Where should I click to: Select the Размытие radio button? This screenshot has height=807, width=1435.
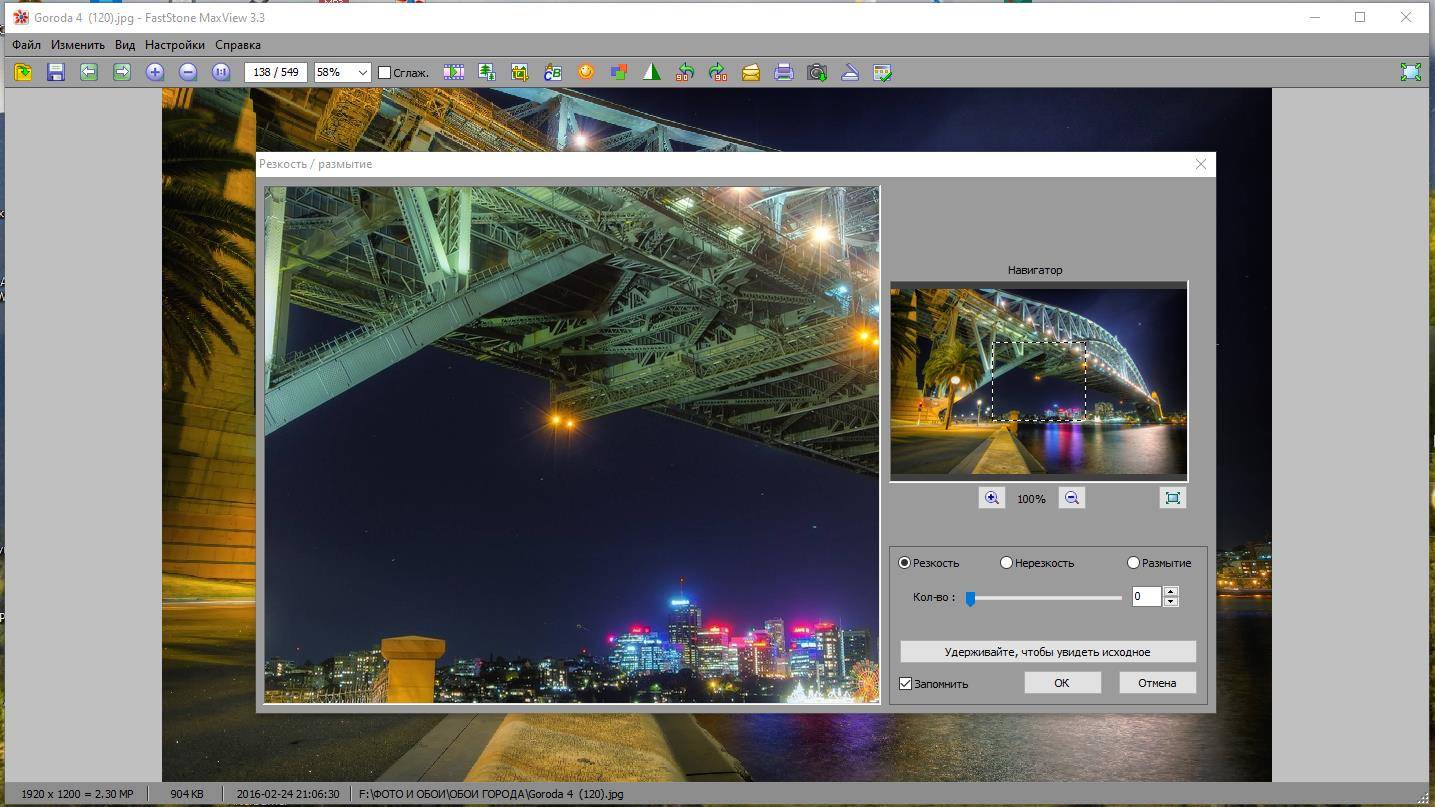(x=1134, y=563)
